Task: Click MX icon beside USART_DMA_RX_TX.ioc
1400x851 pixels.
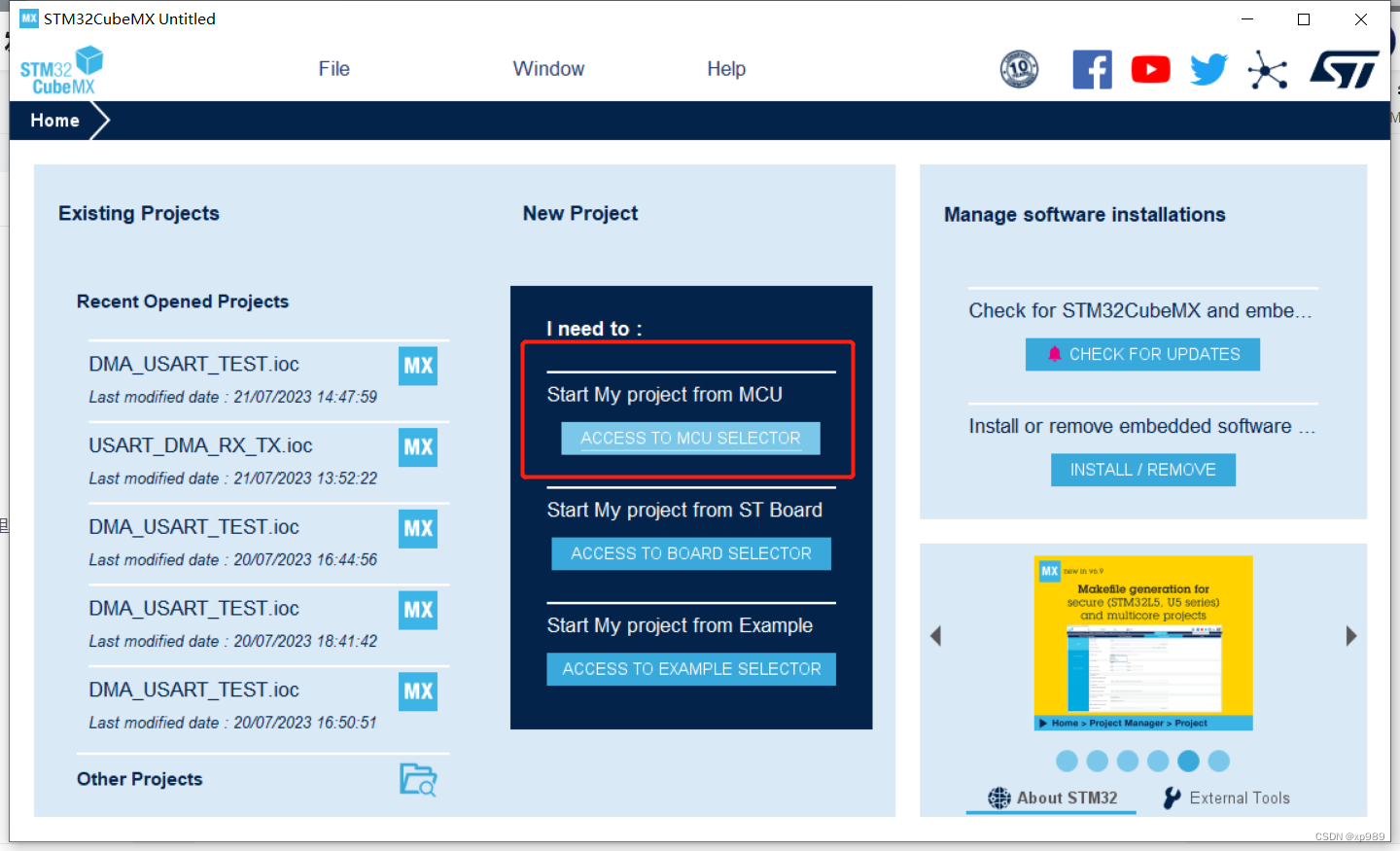Action: [418, 447]
